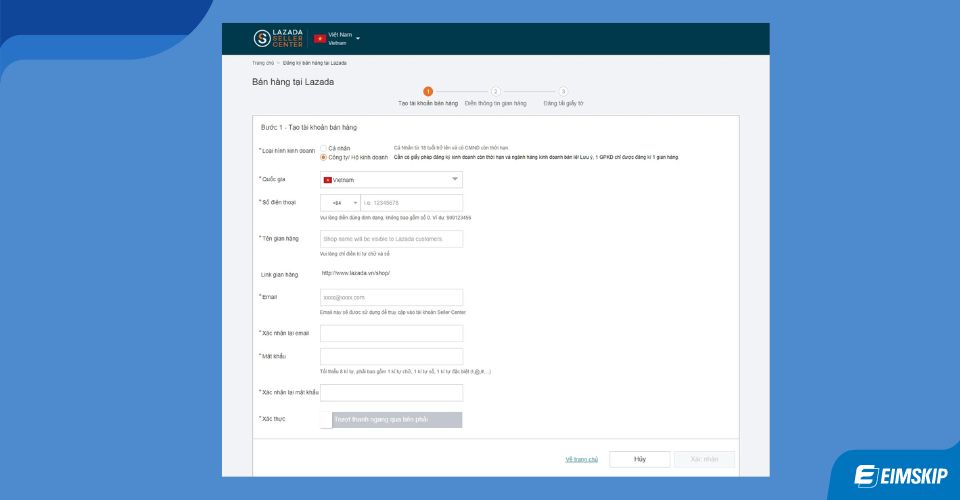Image resolution: width=960 pixels, height=500 pixels.
Task: Click the Tạo tài khoản bán hàng step label
Action: (428, 103)
